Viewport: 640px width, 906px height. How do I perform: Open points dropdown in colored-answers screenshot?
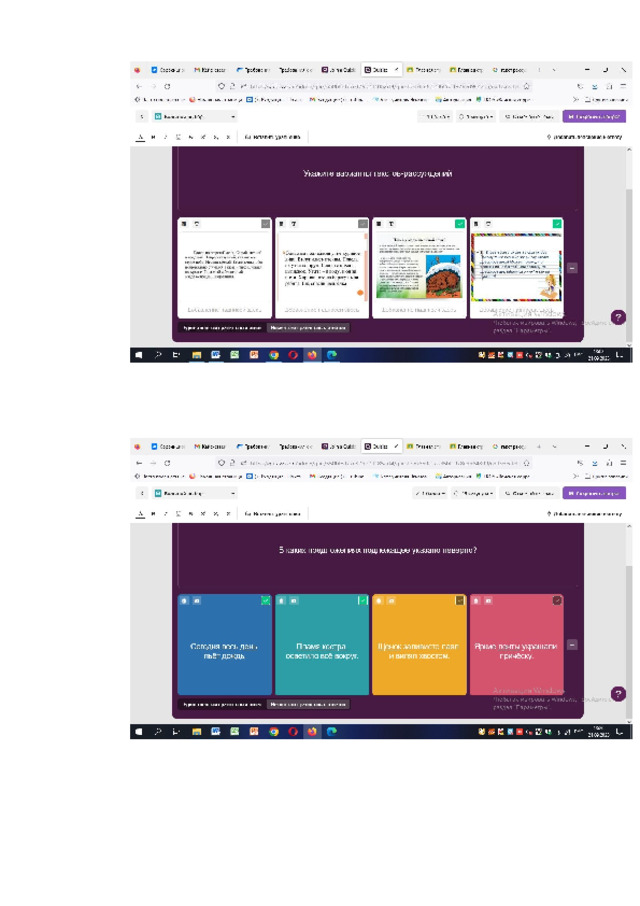coord(430,493)
